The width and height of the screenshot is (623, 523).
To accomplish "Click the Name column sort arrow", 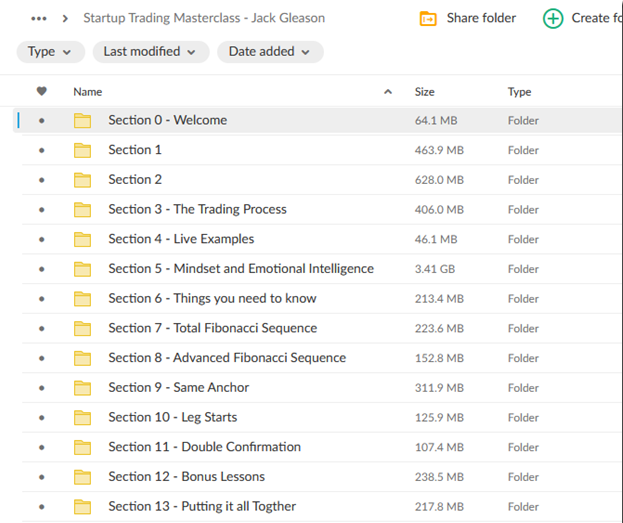I will tap(388, 92).
